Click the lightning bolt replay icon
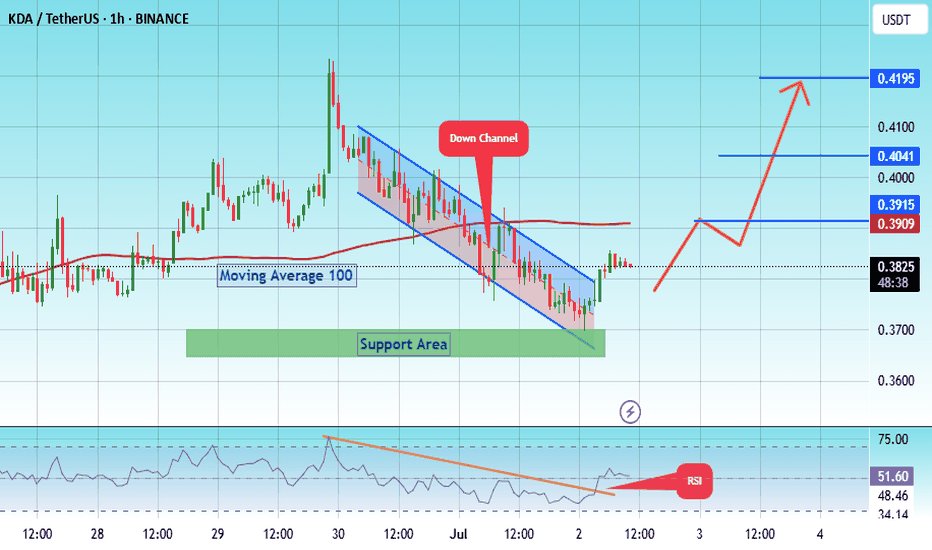 630,411
